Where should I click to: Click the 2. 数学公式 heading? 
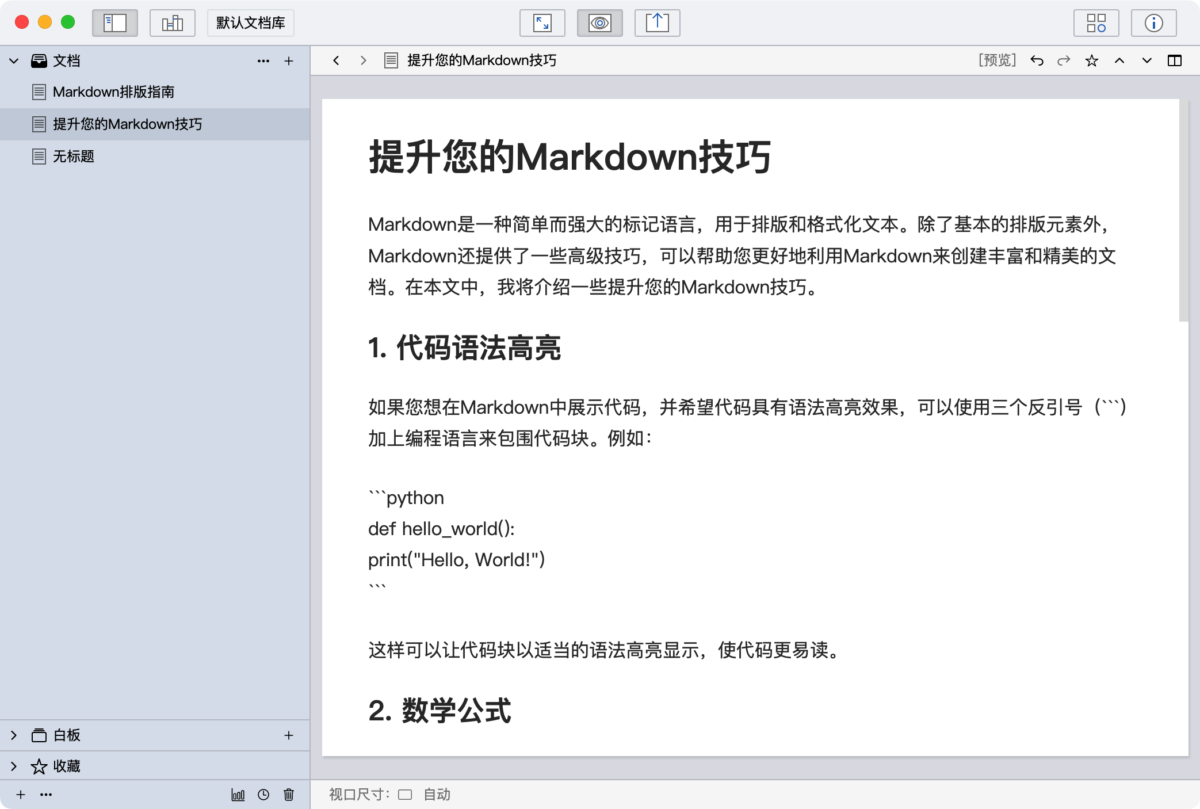coord(439,711)
